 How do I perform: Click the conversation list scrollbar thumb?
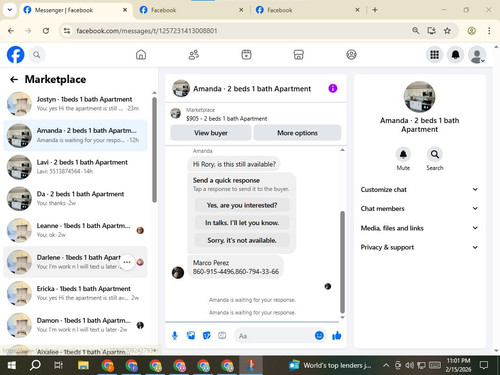[x=154, y=150]
